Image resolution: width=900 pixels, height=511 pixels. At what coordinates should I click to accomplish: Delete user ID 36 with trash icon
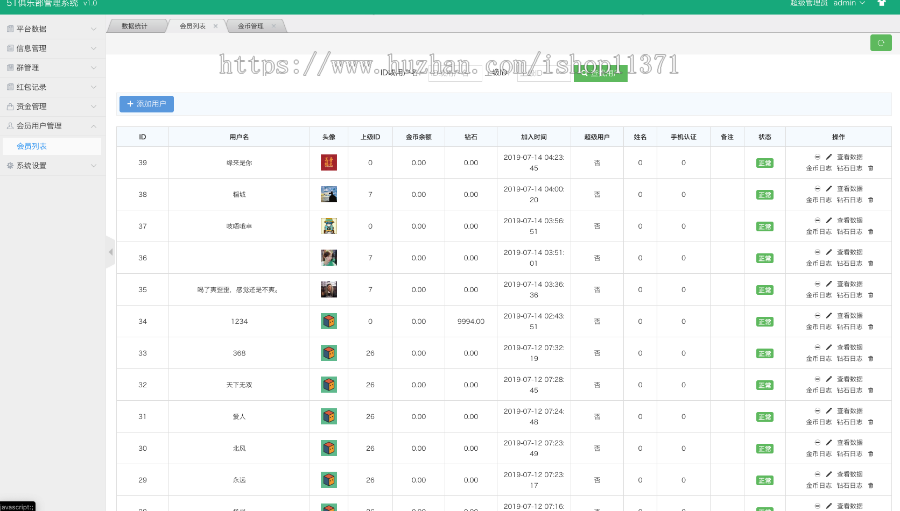(871, 264)
